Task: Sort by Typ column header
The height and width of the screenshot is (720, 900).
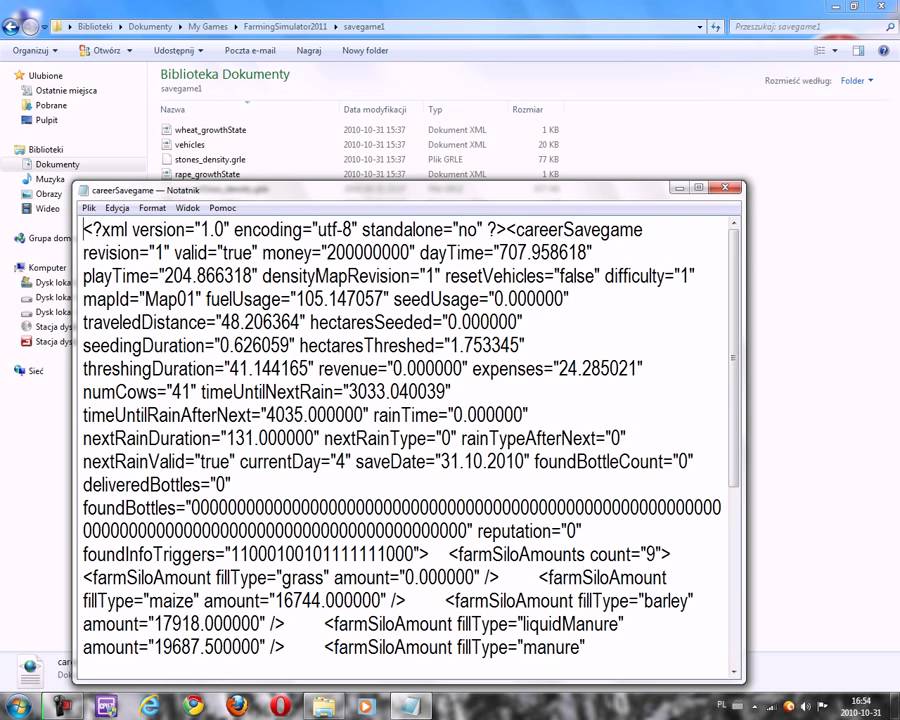Action: tap(435, 109)
